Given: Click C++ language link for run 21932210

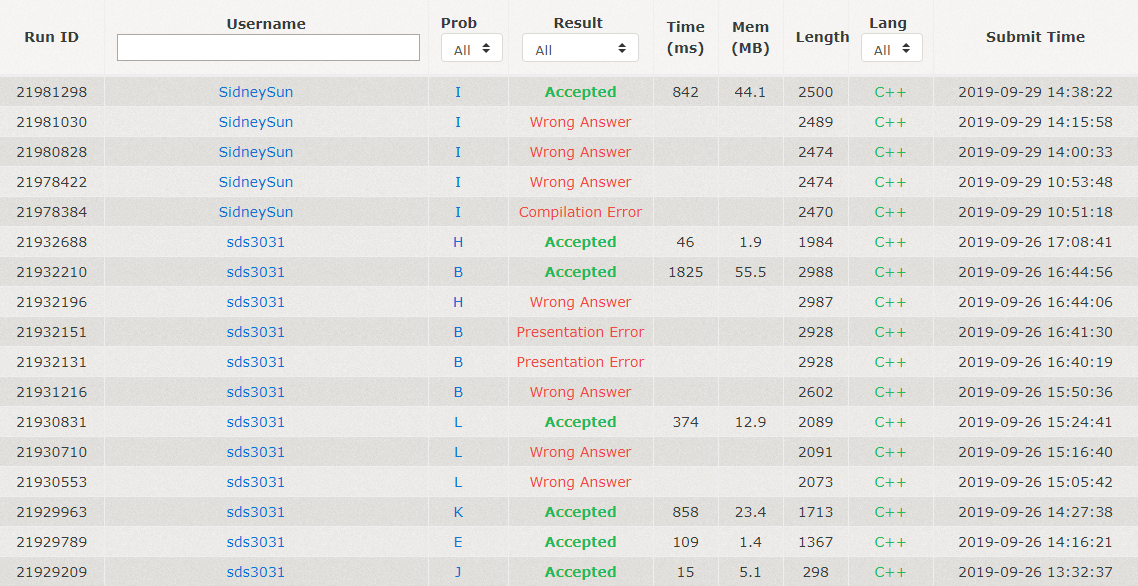Looking at the screenshot, I should click(890, 272).
